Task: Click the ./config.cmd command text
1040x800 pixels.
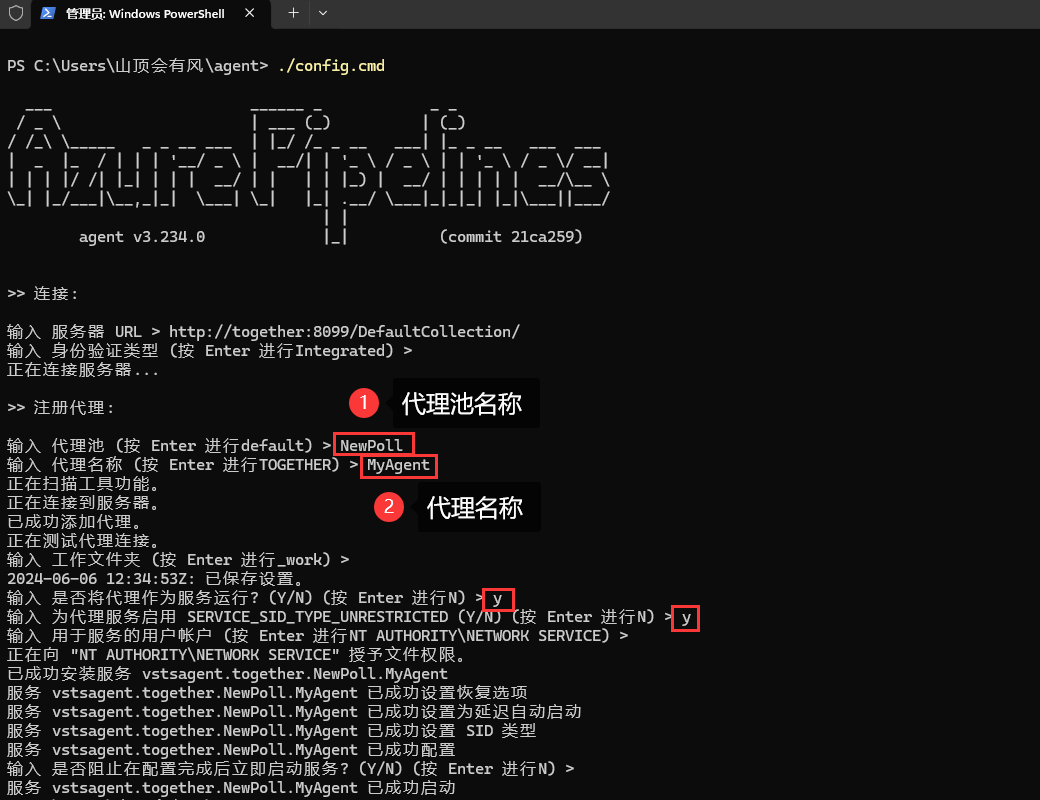Action: click(331, 66)
